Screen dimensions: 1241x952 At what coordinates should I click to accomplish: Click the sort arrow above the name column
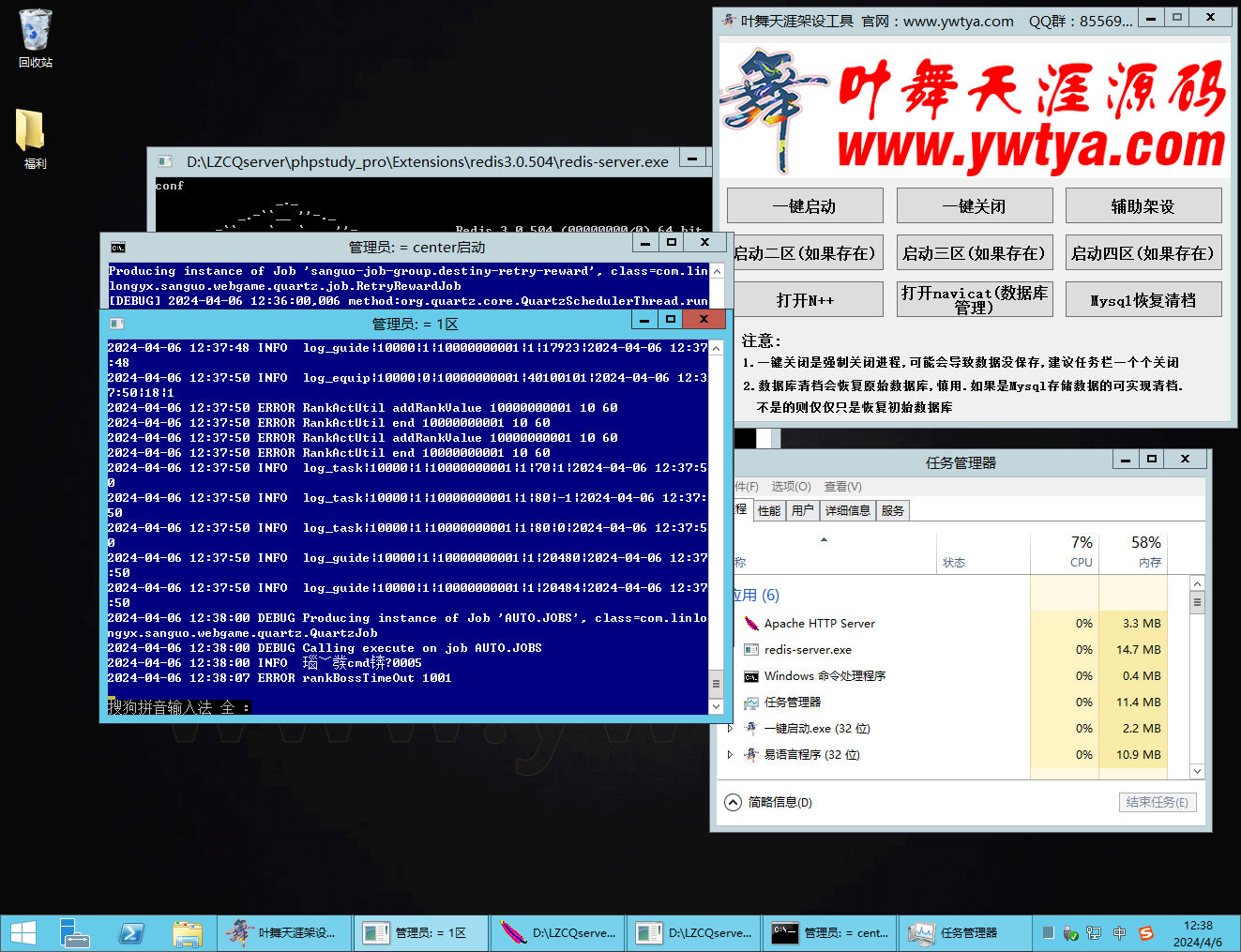point(825,540)
